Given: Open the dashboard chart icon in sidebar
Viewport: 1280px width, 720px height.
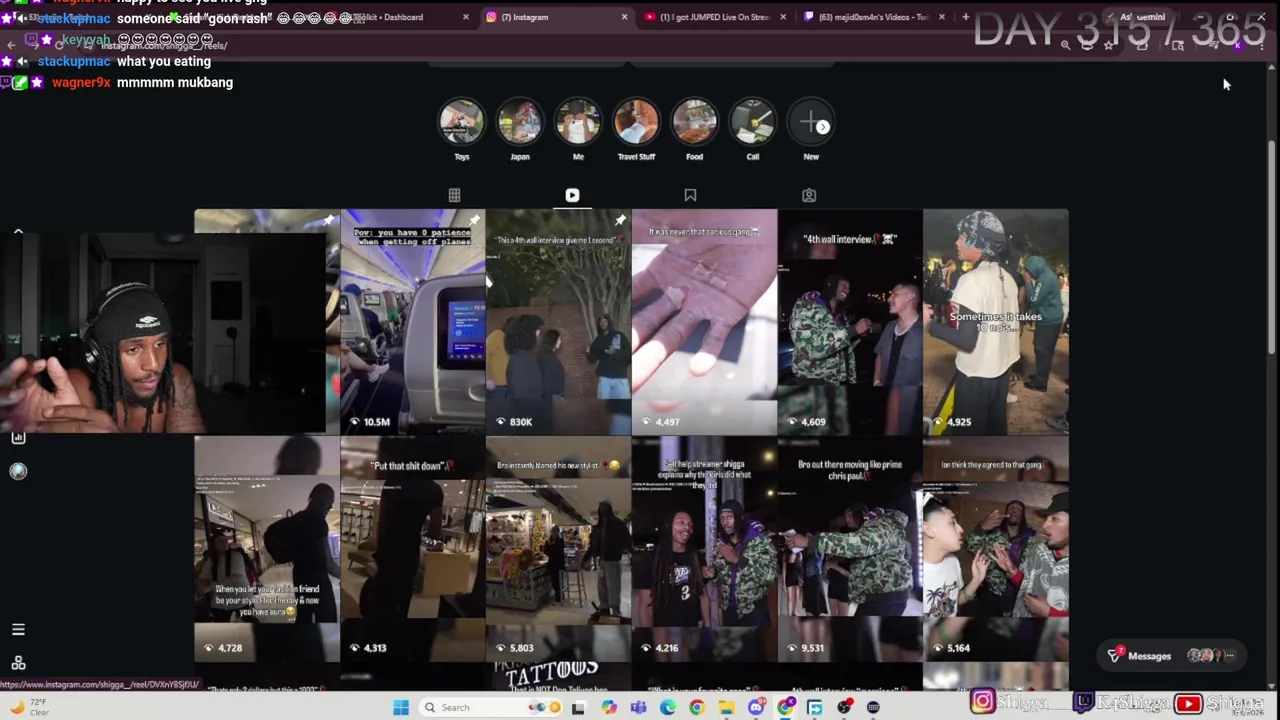Looking at the screenshot, I should pos(18,437).
